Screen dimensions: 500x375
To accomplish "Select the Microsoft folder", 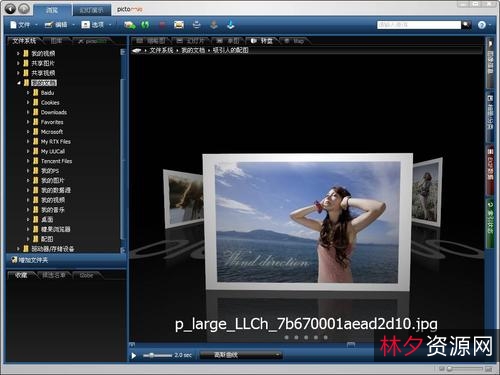I will [x=52, y=132].
